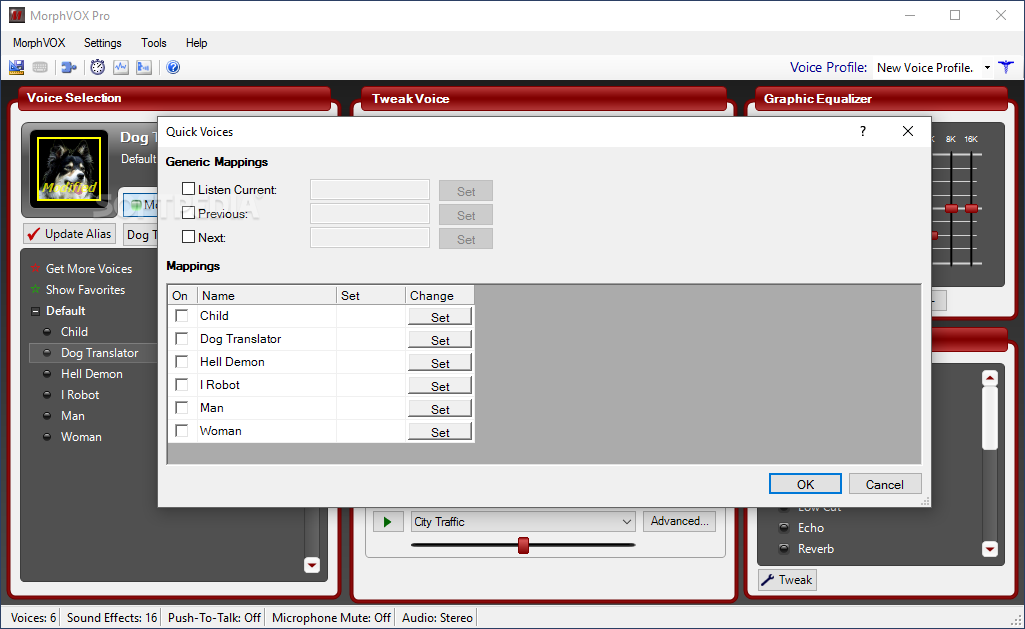1025x629 pixels.
Task: Select the Woman voice in list
Action: [81, 437]
